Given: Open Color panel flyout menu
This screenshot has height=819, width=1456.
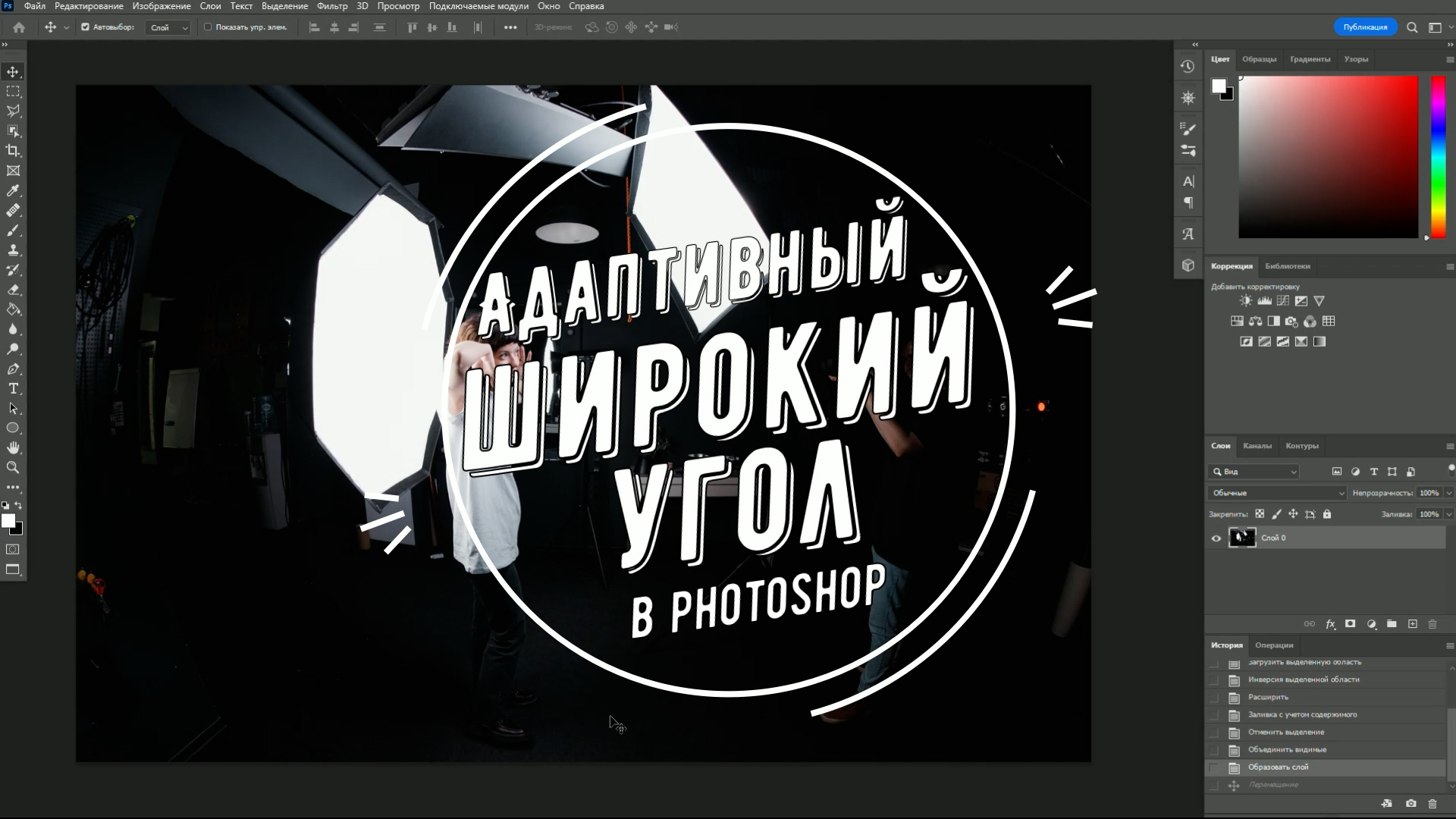Looking at the screenshot, I should click(x=1450, y=59).
